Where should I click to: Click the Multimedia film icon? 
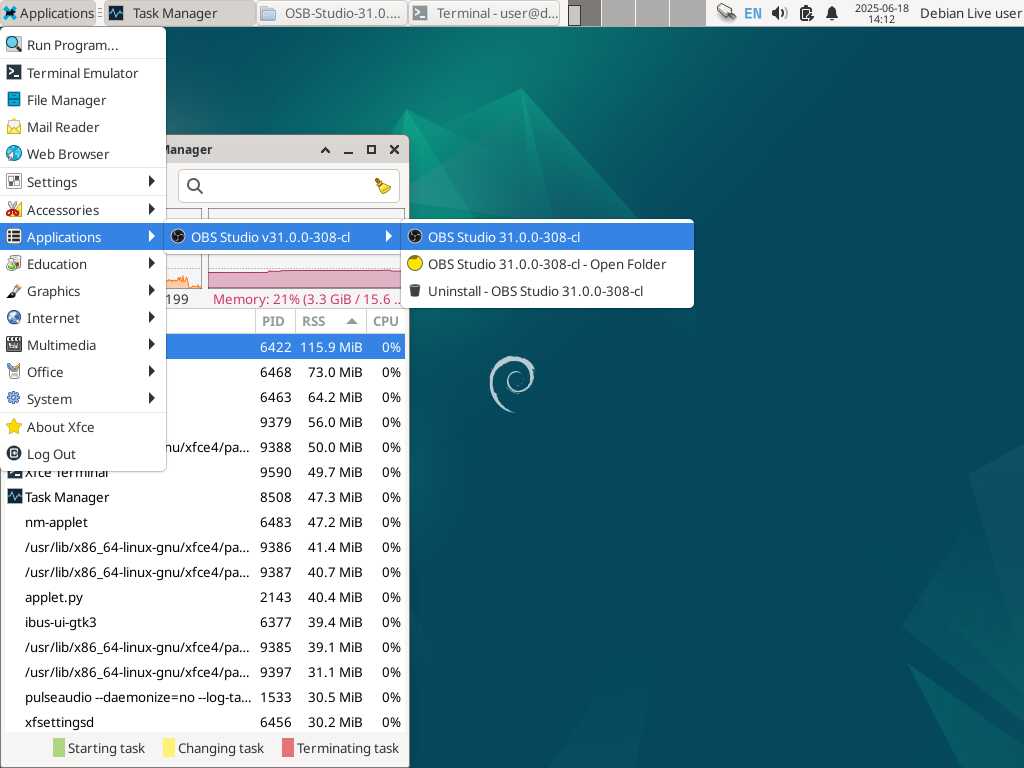[14, 344]
